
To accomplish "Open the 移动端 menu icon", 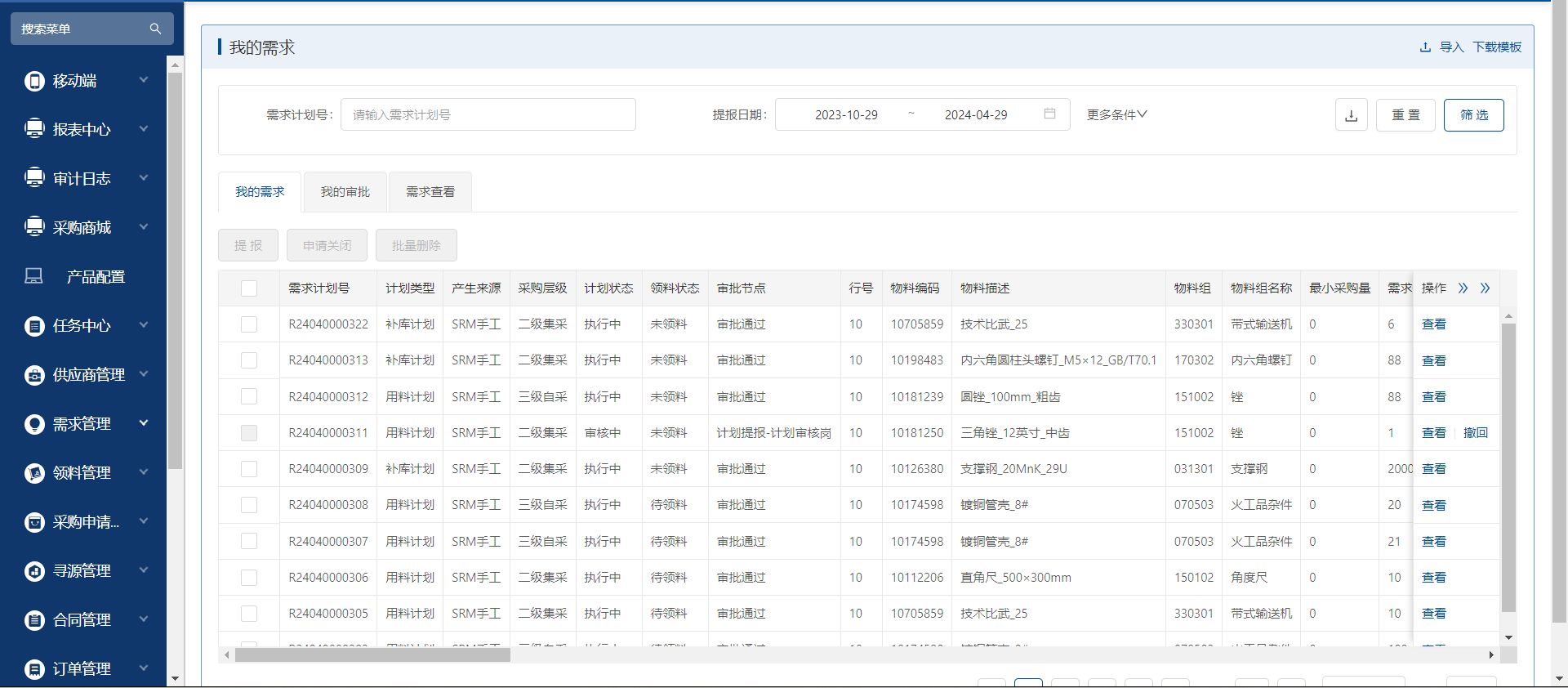I will [x=34, y=81].
